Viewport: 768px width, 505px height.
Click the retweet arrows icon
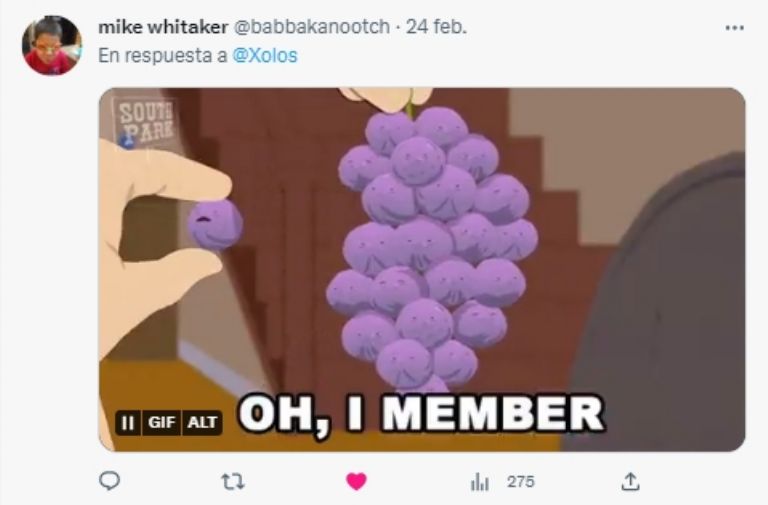tap(233, 482)
